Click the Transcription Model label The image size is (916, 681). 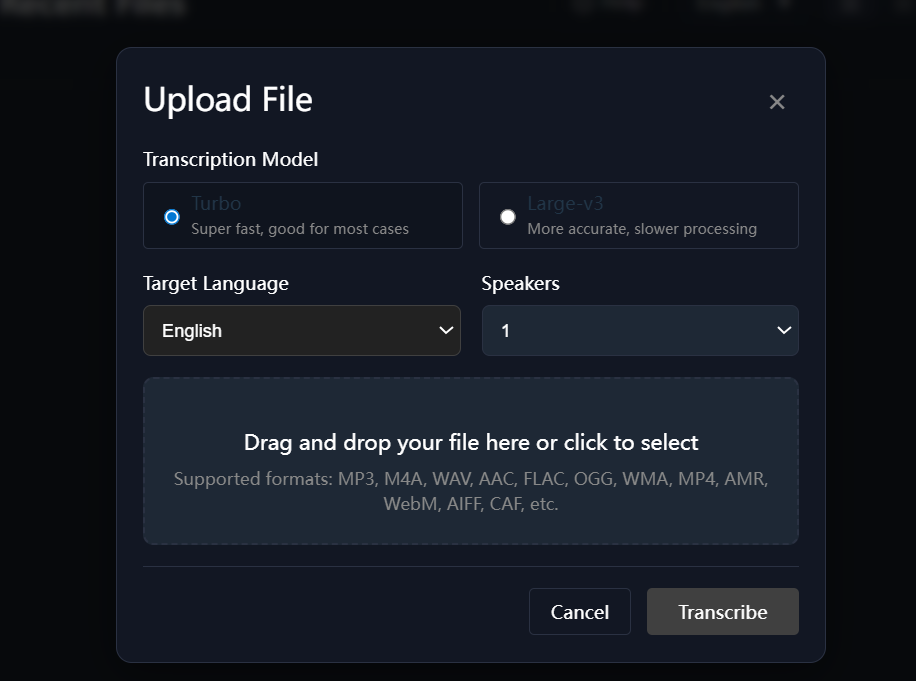(231, 160)
